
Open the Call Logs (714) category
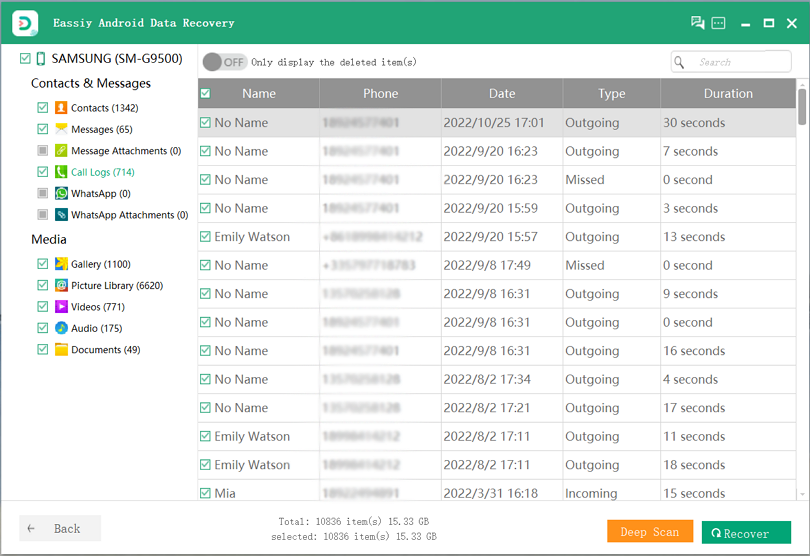103,172
